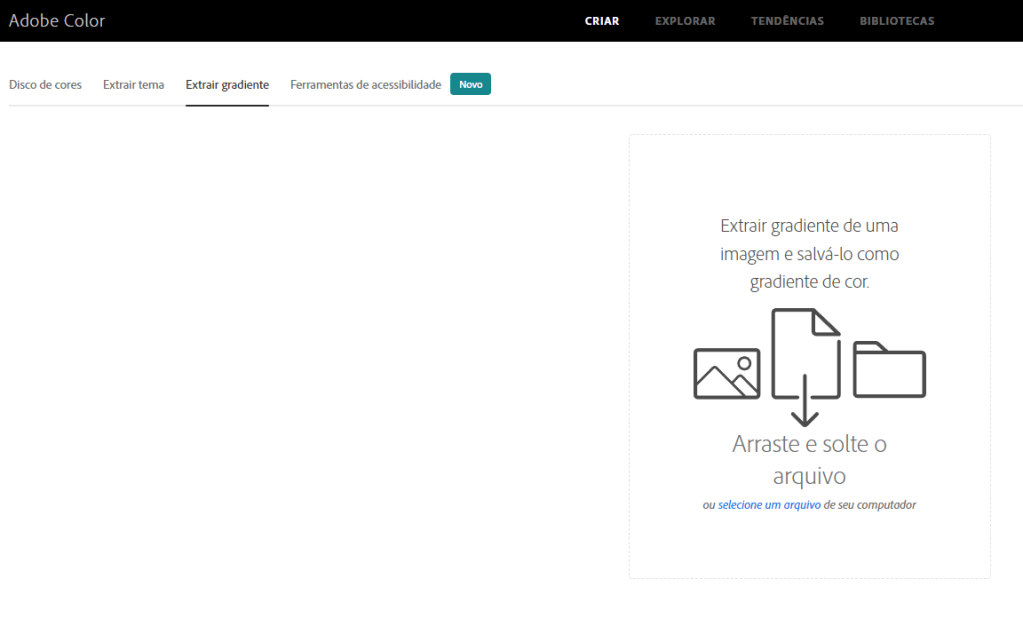Click the Adobe Color logo
The height and width of the screenshot is (618, 1023).
tap(57, 20)
